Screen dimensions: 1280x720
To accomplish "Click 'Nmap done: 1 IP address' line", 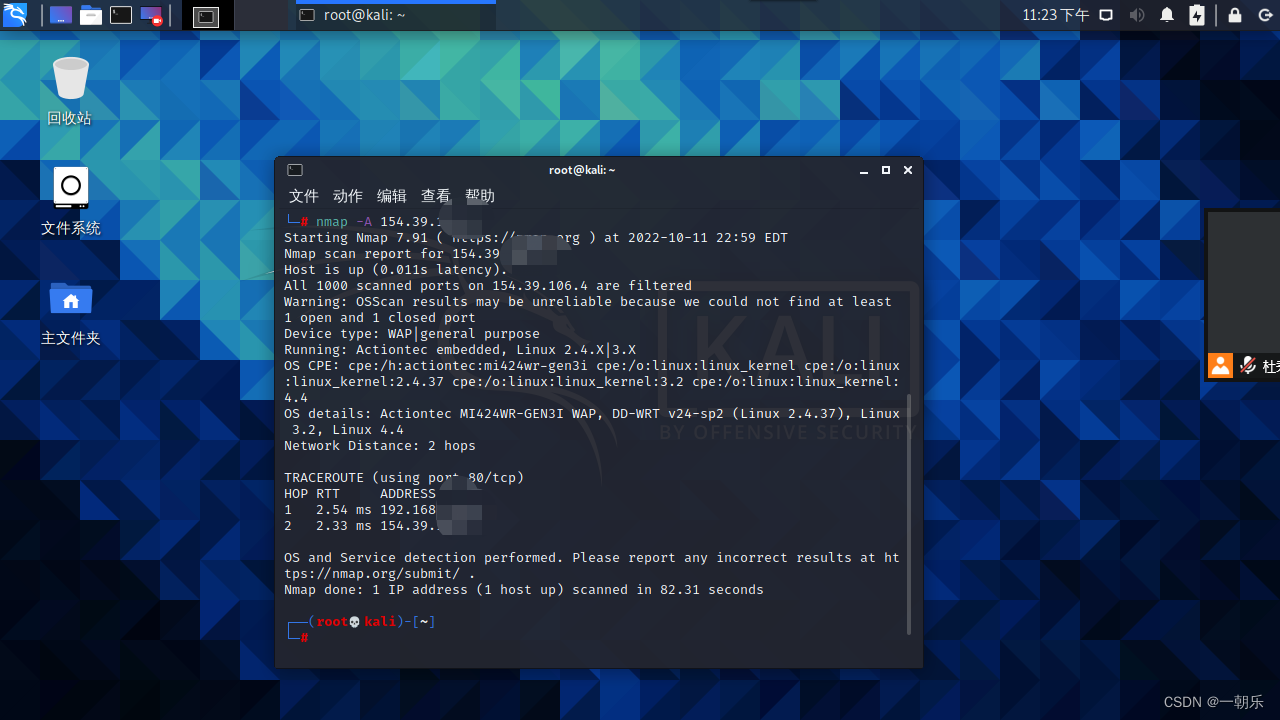I will click(524, 590).
